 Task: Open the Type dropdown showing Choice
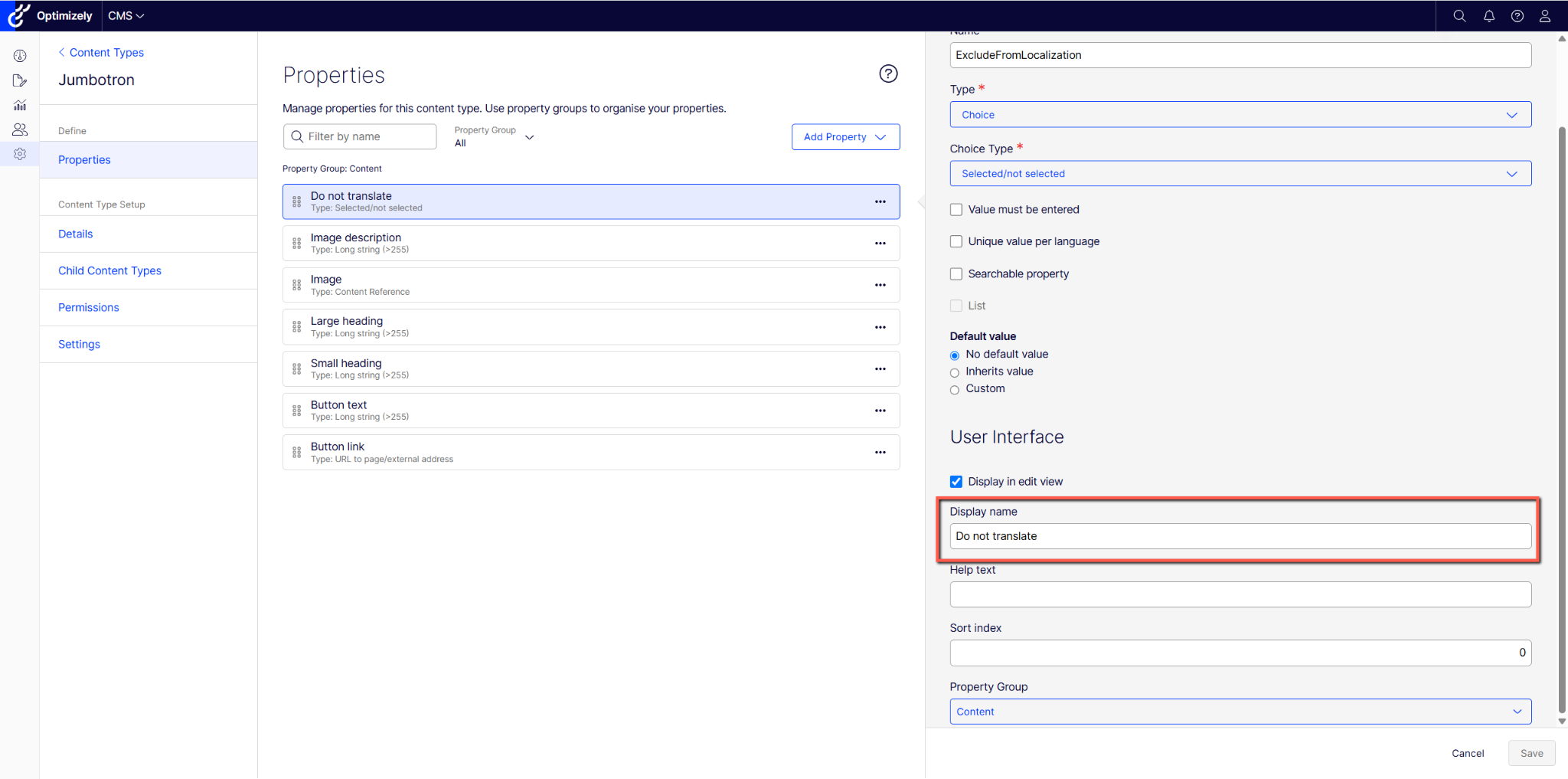(x=1240, y=115)
